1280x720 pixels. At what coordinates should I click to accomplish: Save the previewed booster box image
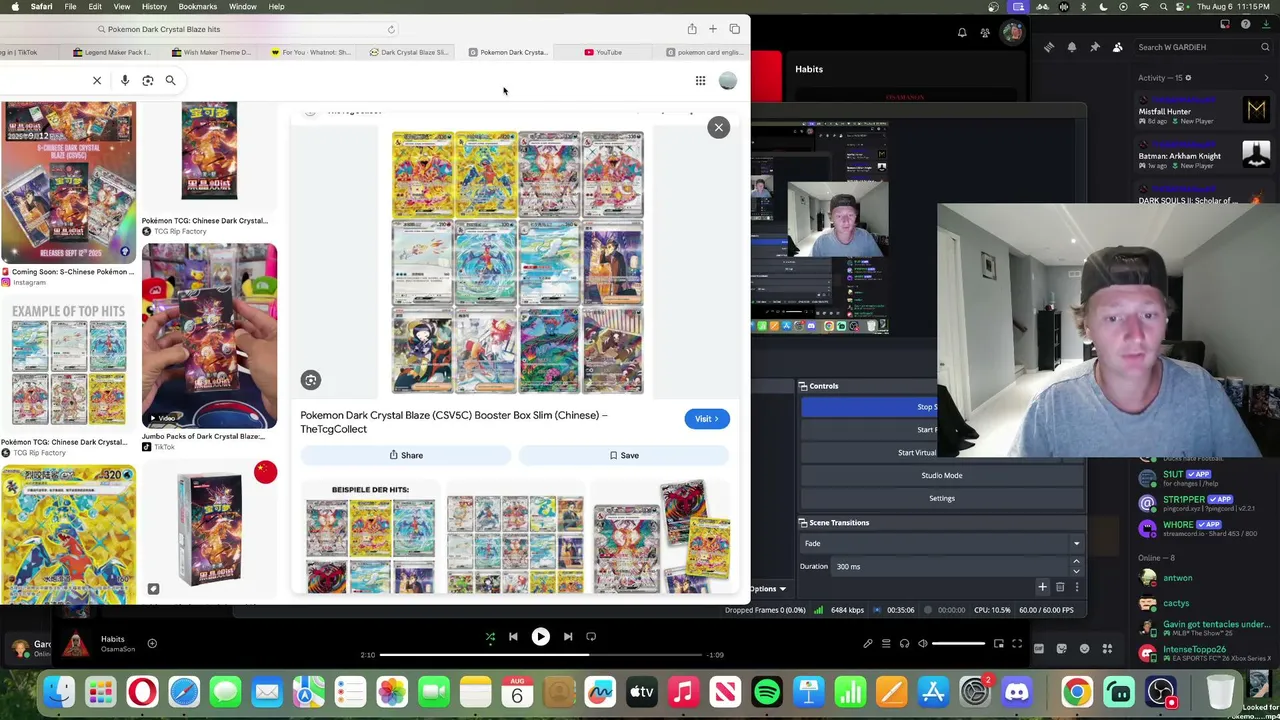(624, 455)
